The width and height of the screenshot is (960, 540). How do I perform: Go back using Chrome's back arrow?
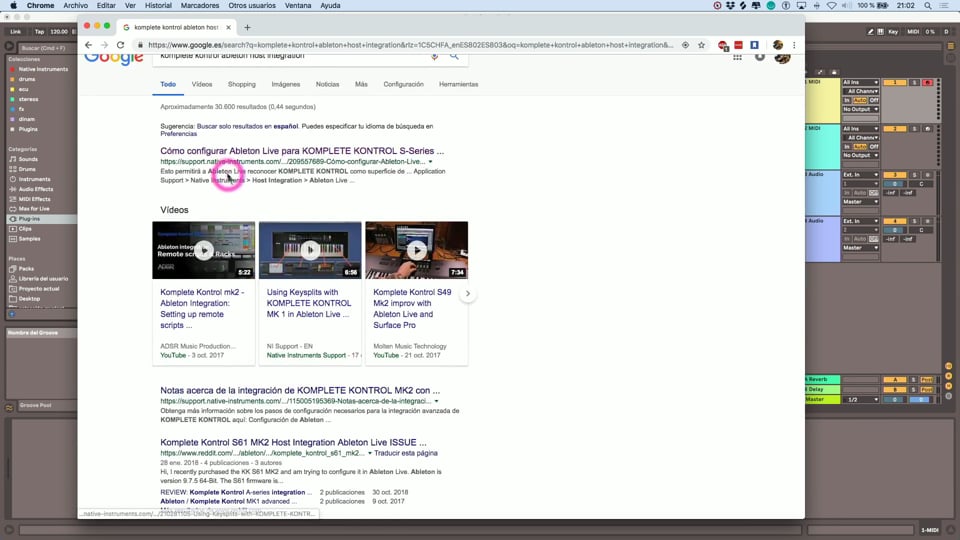(89, 45)
